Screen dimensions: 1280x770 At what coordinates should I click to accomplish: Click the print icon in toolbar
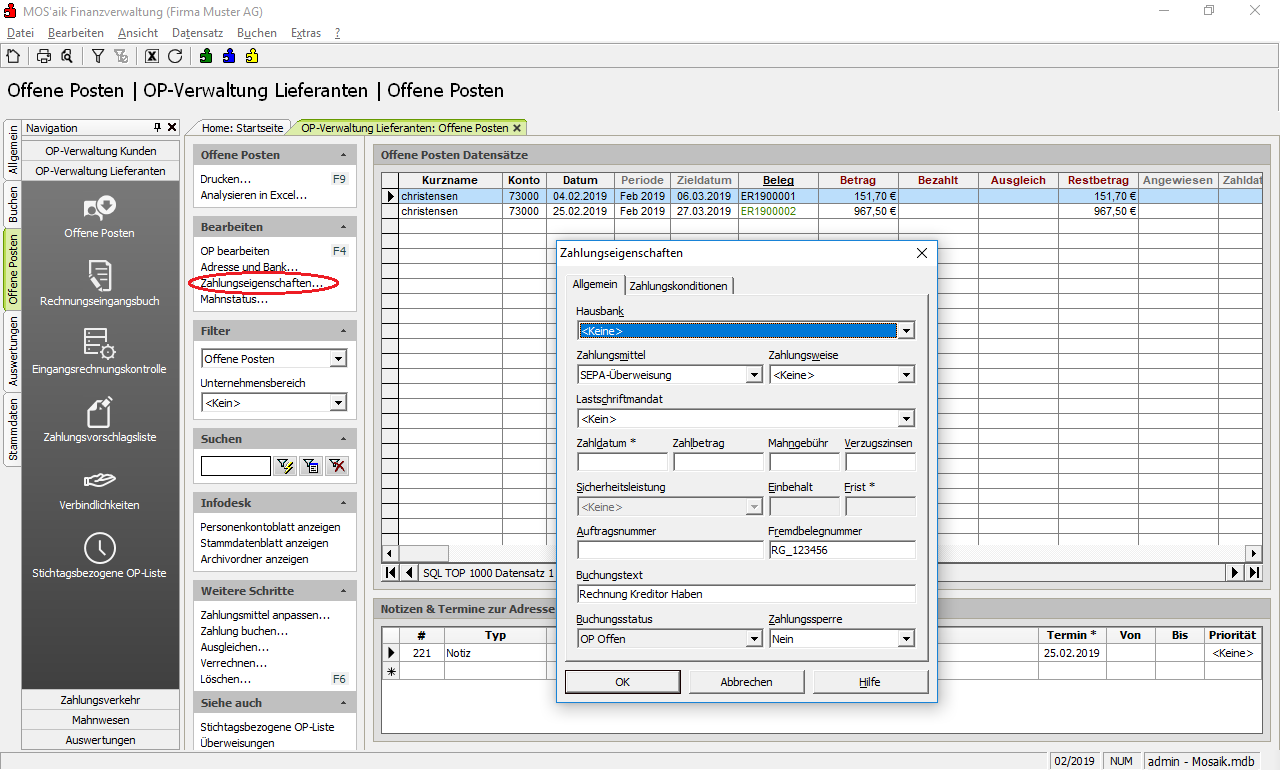click(44, 56)
